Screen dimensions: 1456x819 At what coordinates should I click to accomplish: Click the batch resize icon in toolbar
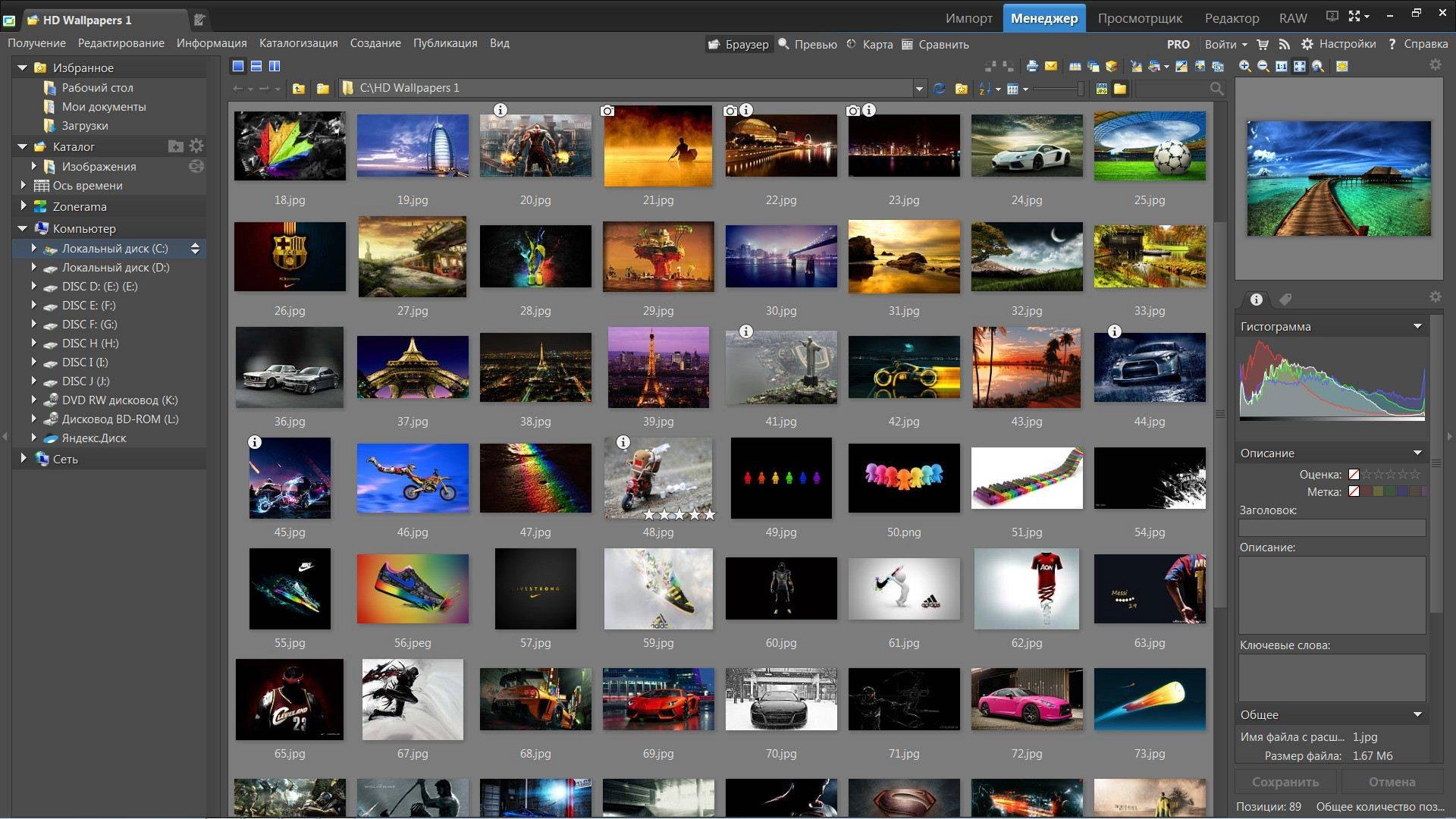[1181, 67]
